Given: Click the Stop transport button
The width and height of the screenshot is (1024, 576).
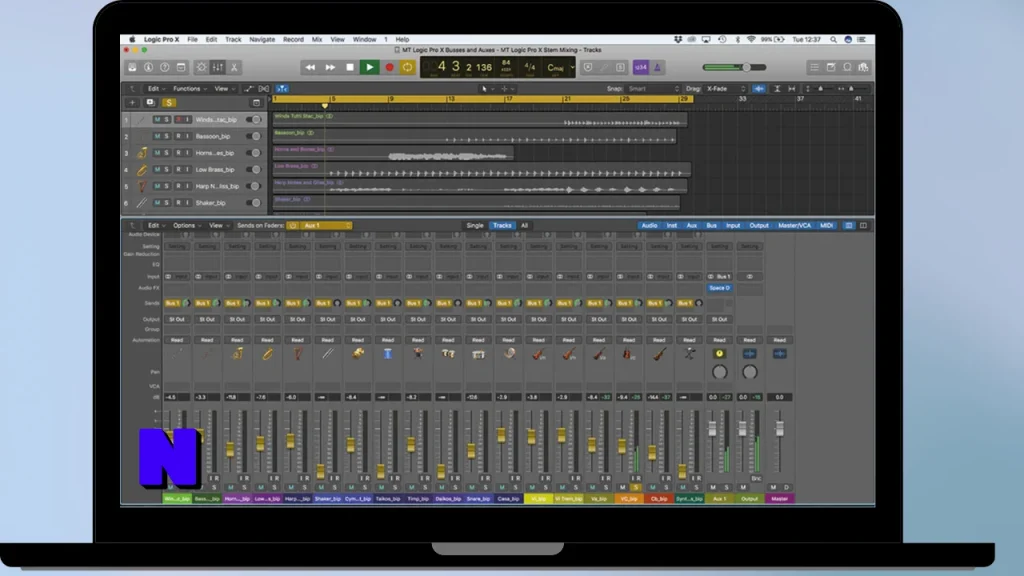Looking at the screenshot, I should tap(350, 67).
